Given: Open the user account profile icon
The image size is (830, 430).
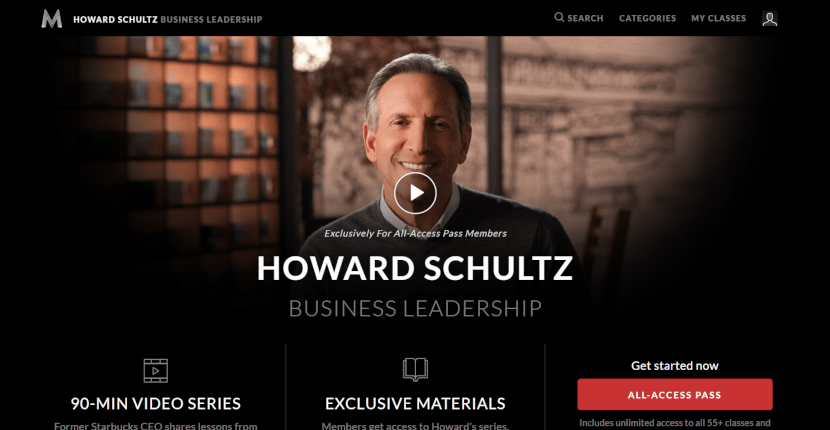Looking at the screenshot, I should (x=769, y=19).
